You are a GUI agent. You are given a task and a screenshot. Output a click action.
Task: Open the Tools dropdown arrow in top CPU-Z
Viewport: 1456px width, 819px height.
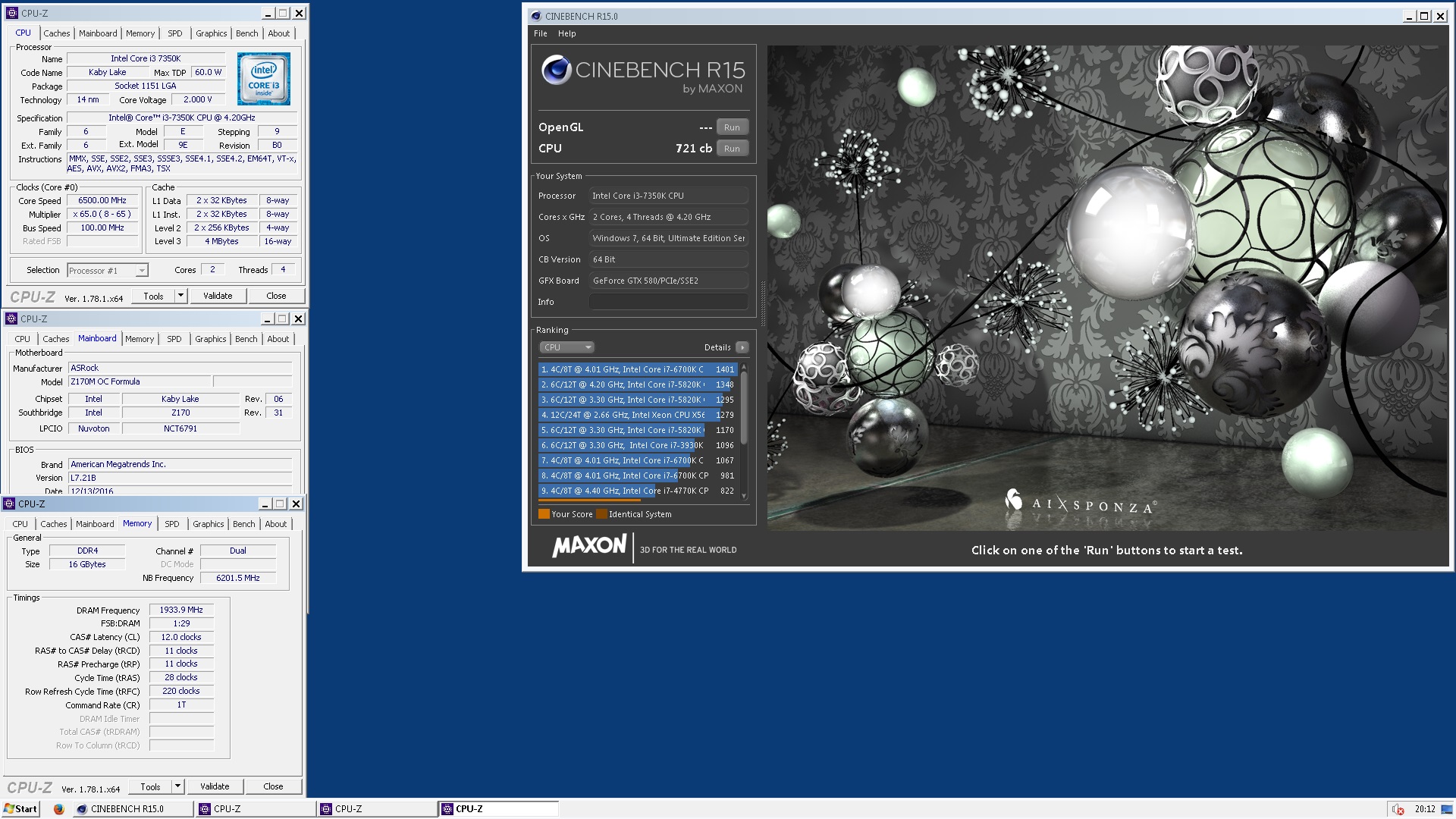[x=180, y=296]
